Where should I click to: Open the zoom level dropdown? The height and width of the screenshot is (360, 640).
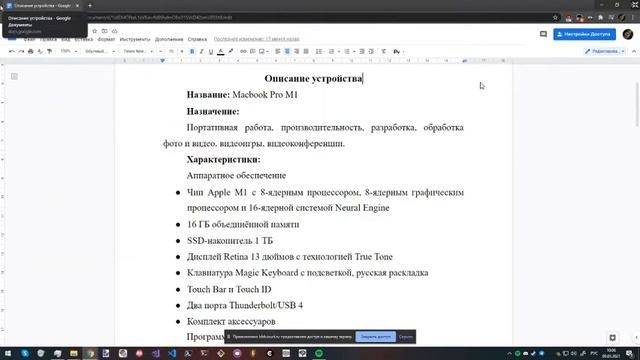click(x=69, y=51)
